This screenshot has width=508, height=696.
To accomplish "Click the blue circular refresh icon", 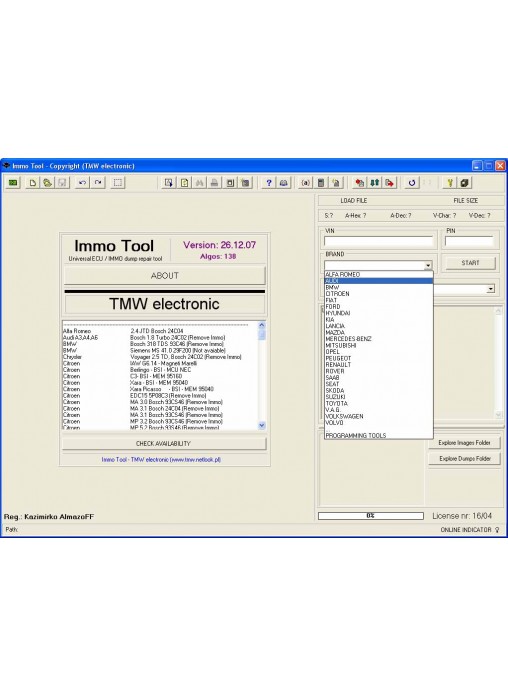I will point(412,182).
